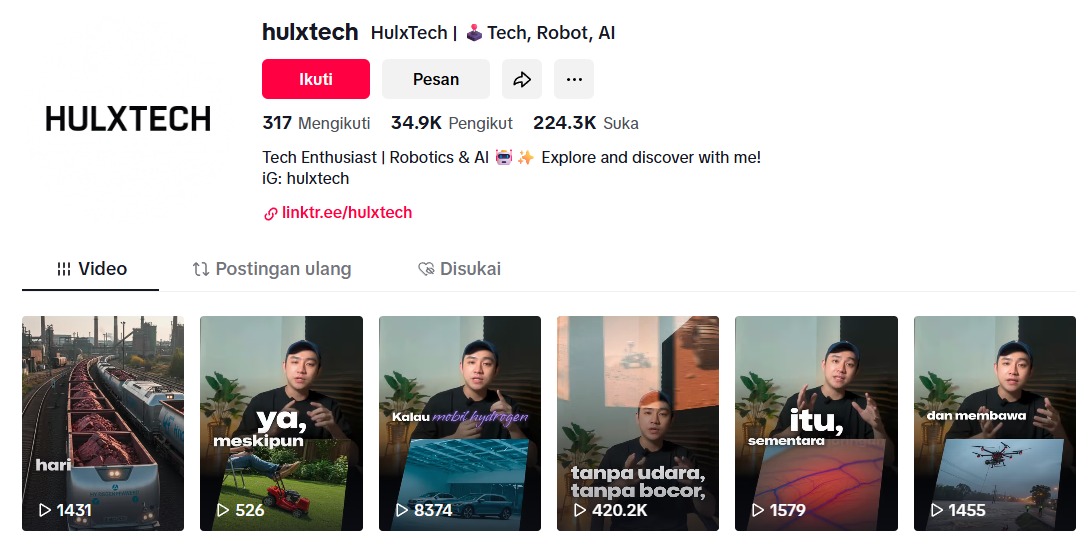
Task: Open the three-dots more options menu
Action: pyautogui.click(x=574, y=79)
